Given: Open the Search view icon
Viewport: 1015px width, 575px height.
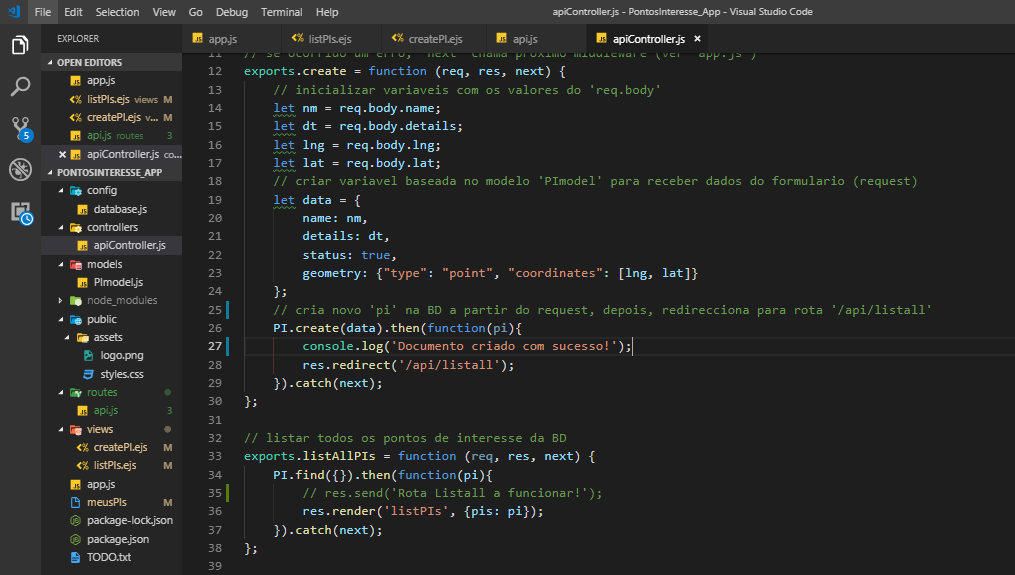Looking at the screenshot, I should tap(20, 87).
